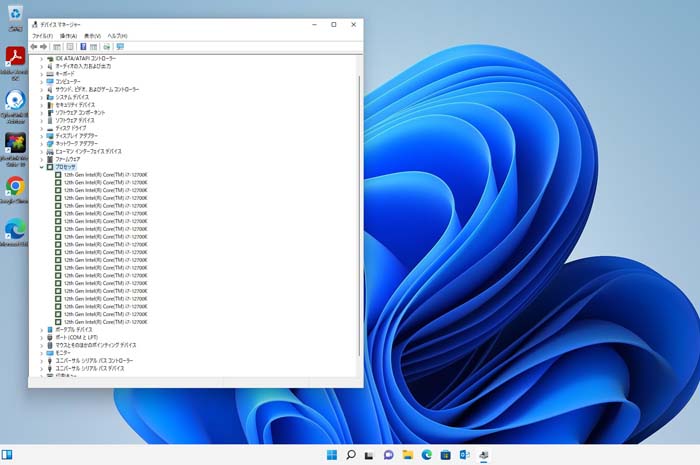Expand the ネットワーク アダプター node
700x465 pixels.
pos(42,144)
